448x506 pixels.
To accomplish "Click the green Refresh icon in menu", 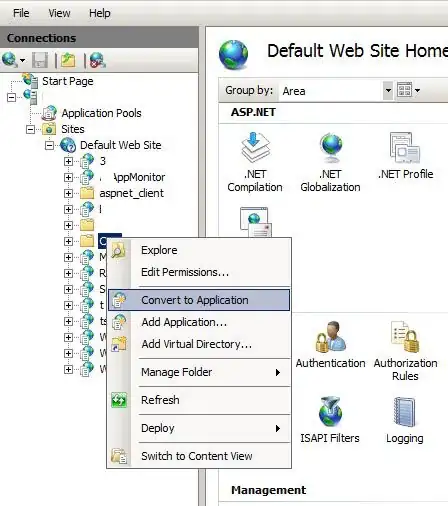I will (x=119, y=400).
